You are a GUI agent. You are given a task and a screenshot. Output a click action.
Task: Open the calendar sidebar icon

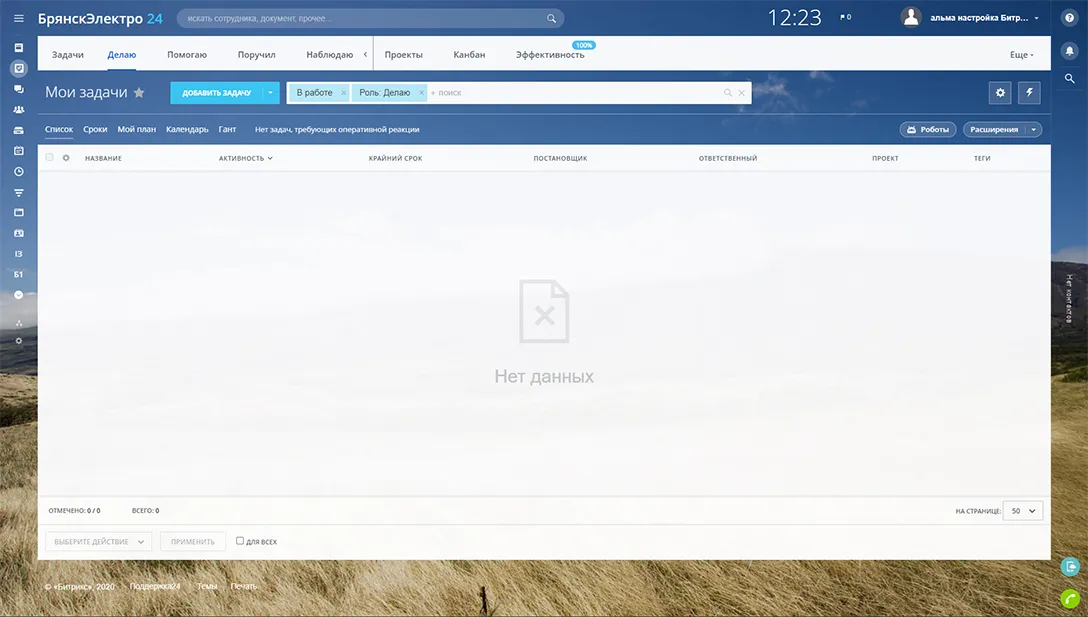coord(19,151)
